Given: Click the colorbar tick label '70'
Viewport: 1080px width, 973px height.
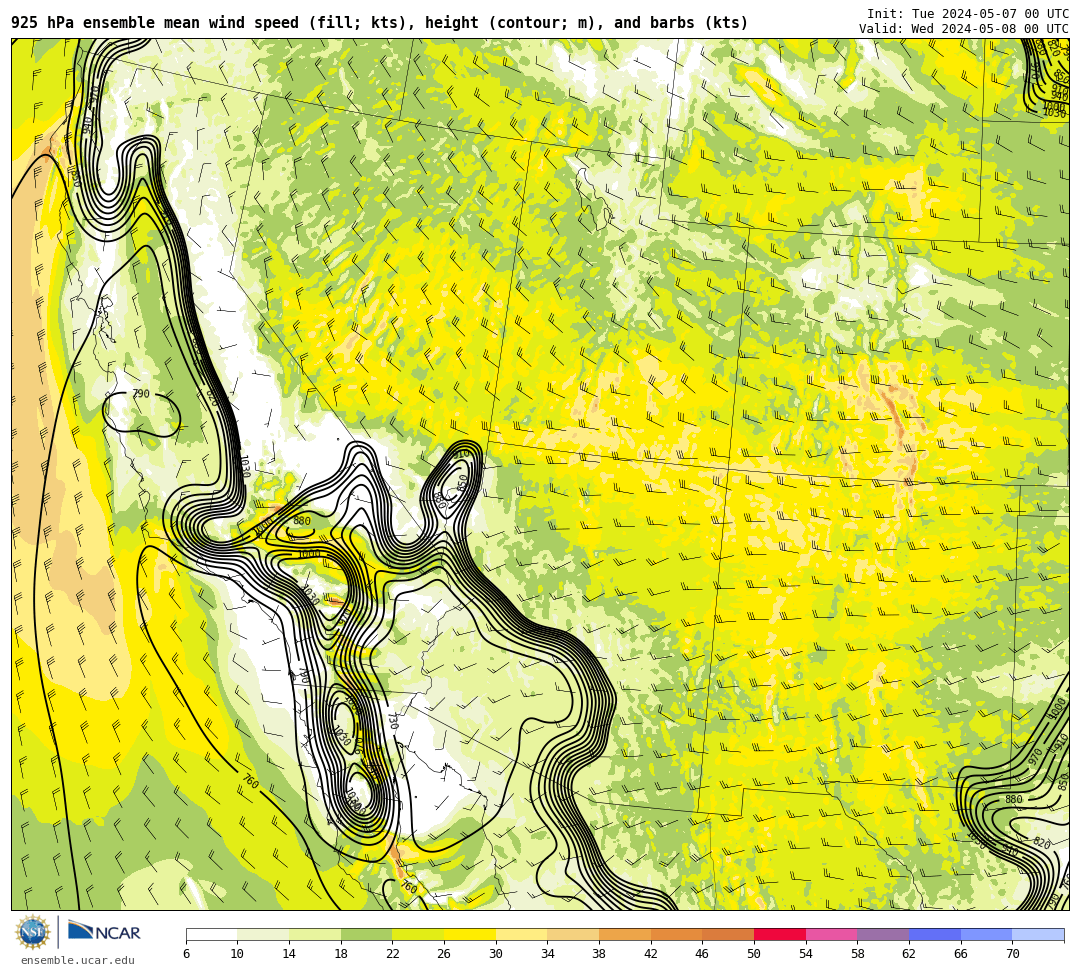Looking at the screenshot, I should (x=1012, y=954).
